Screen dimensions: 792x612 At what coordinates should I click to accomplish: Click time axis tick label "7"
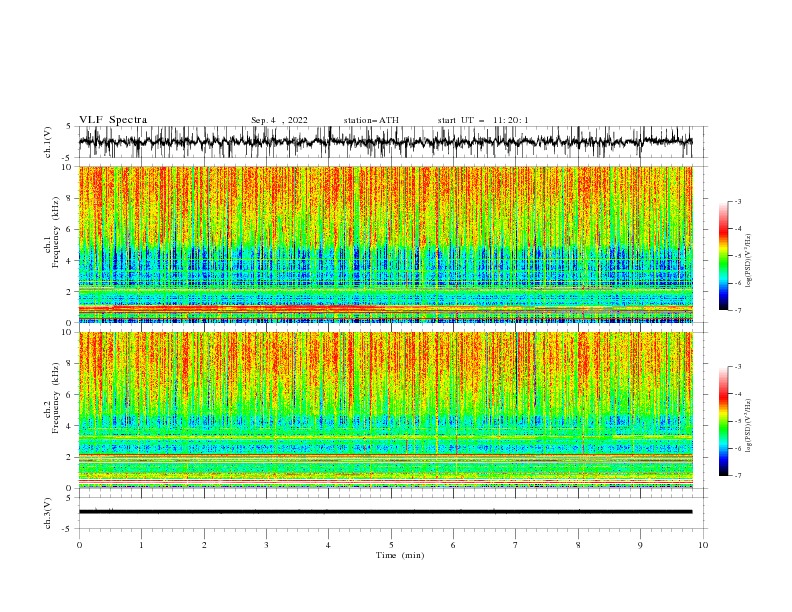point(516,545)
